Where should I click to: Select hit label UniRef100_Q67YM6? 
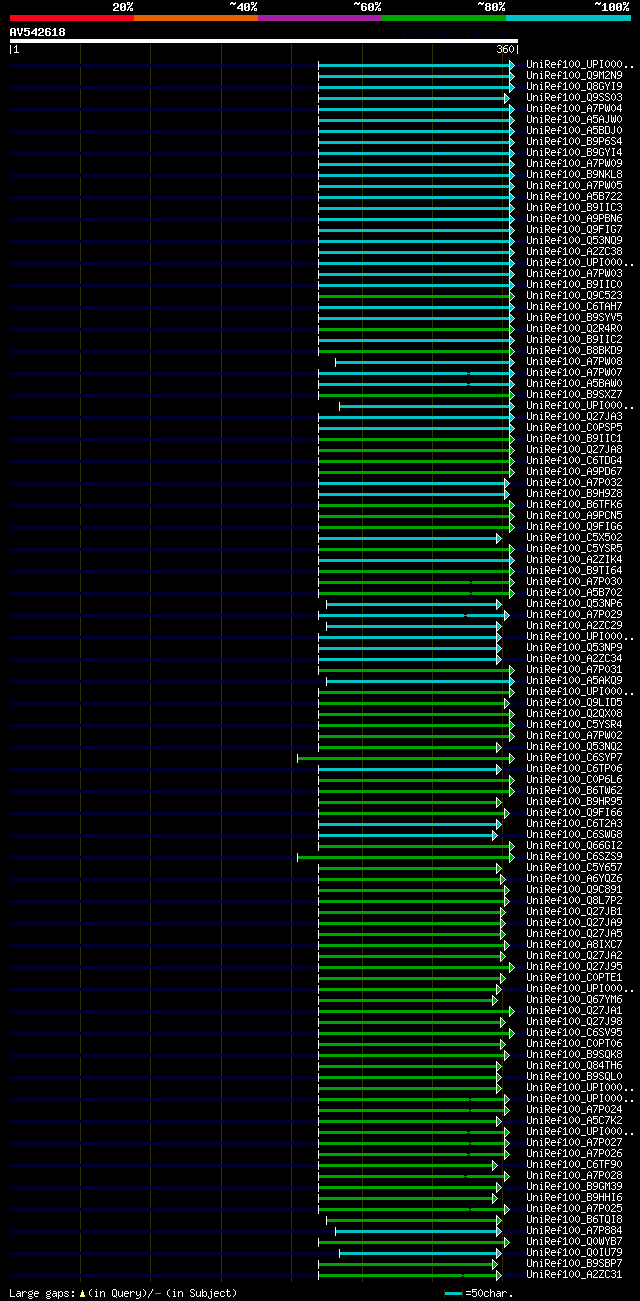(574, 999)
